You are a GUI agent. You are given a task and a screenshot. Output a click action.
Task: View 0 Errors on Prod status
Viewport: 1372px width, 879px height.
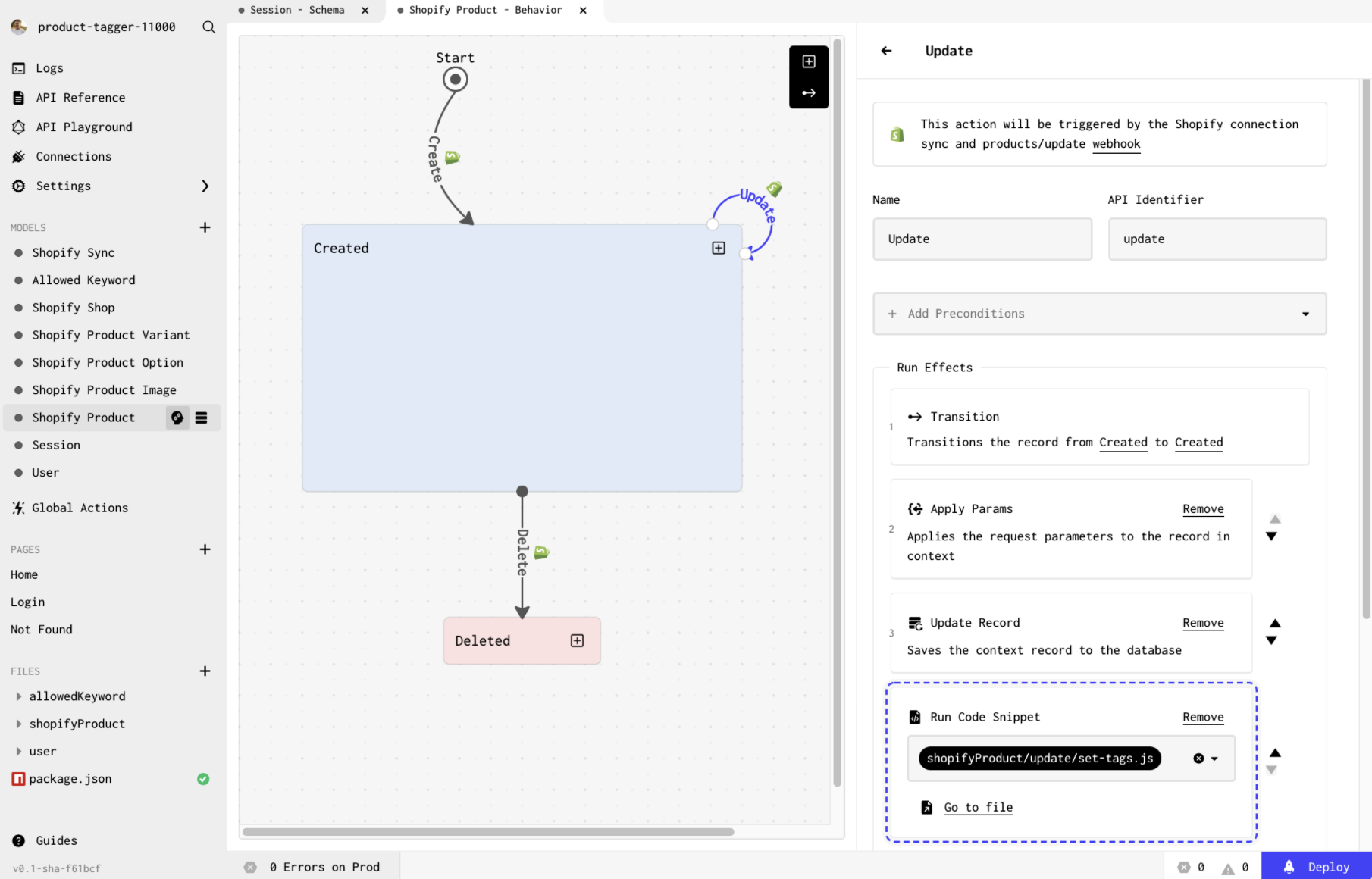[x=312, y=867]
